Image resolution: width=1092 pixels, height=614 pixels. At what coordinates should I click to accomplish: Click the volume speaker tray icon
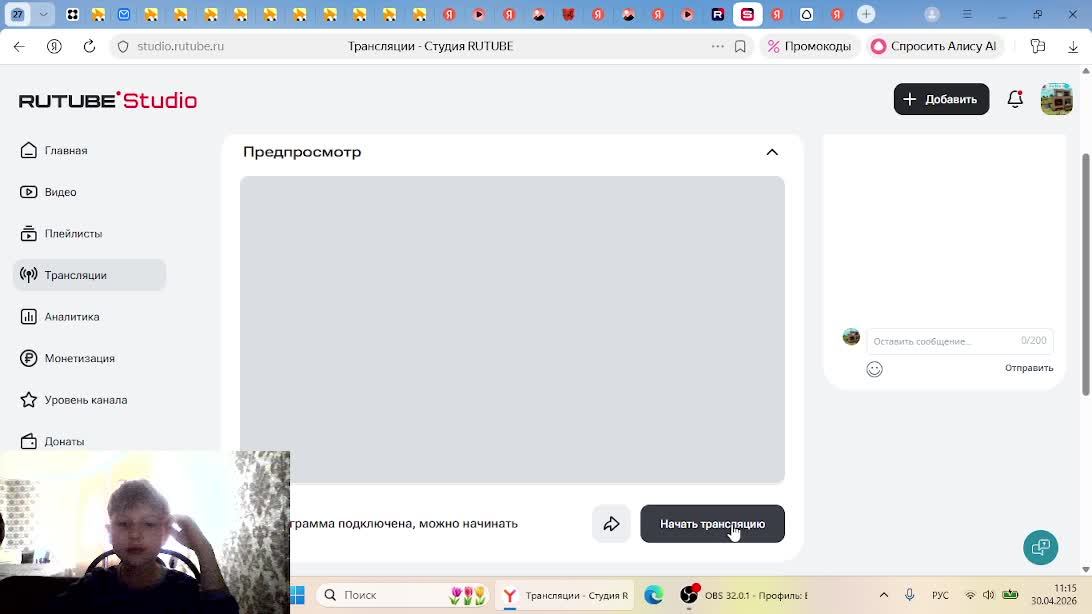(x=989, y=595)
